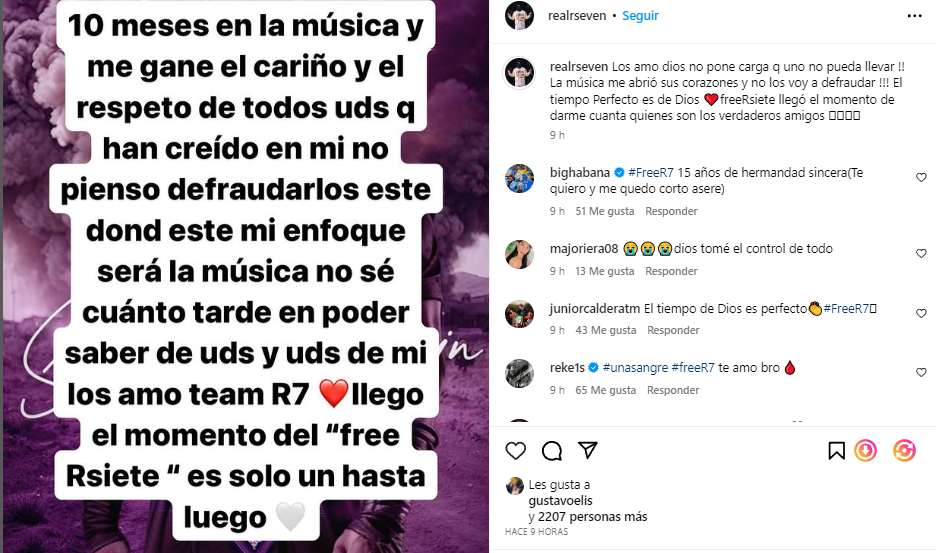This screenshot has height=553, width=936.
Task: Share the post with the paper plane icon
Action: [588, 450]
